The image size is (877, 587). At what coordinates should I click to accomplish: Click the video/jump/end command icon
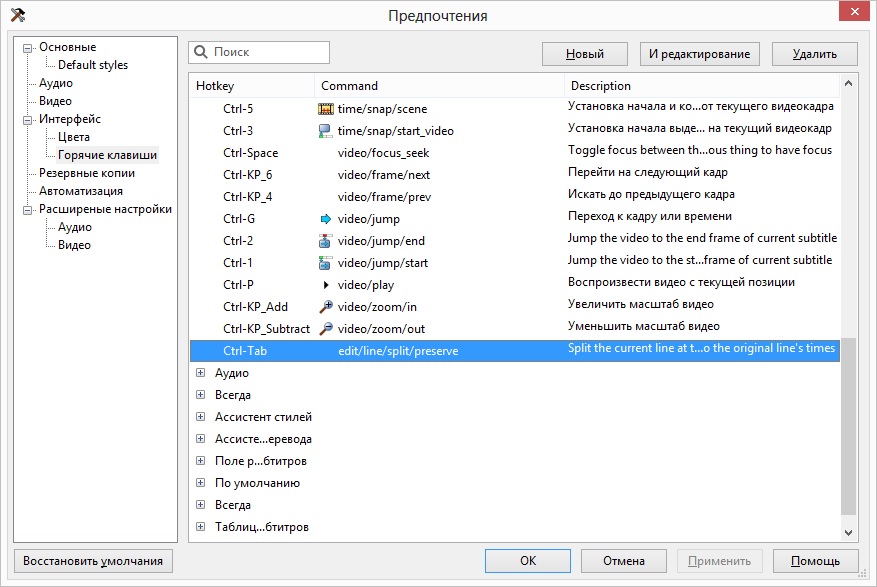pos(325,240)
